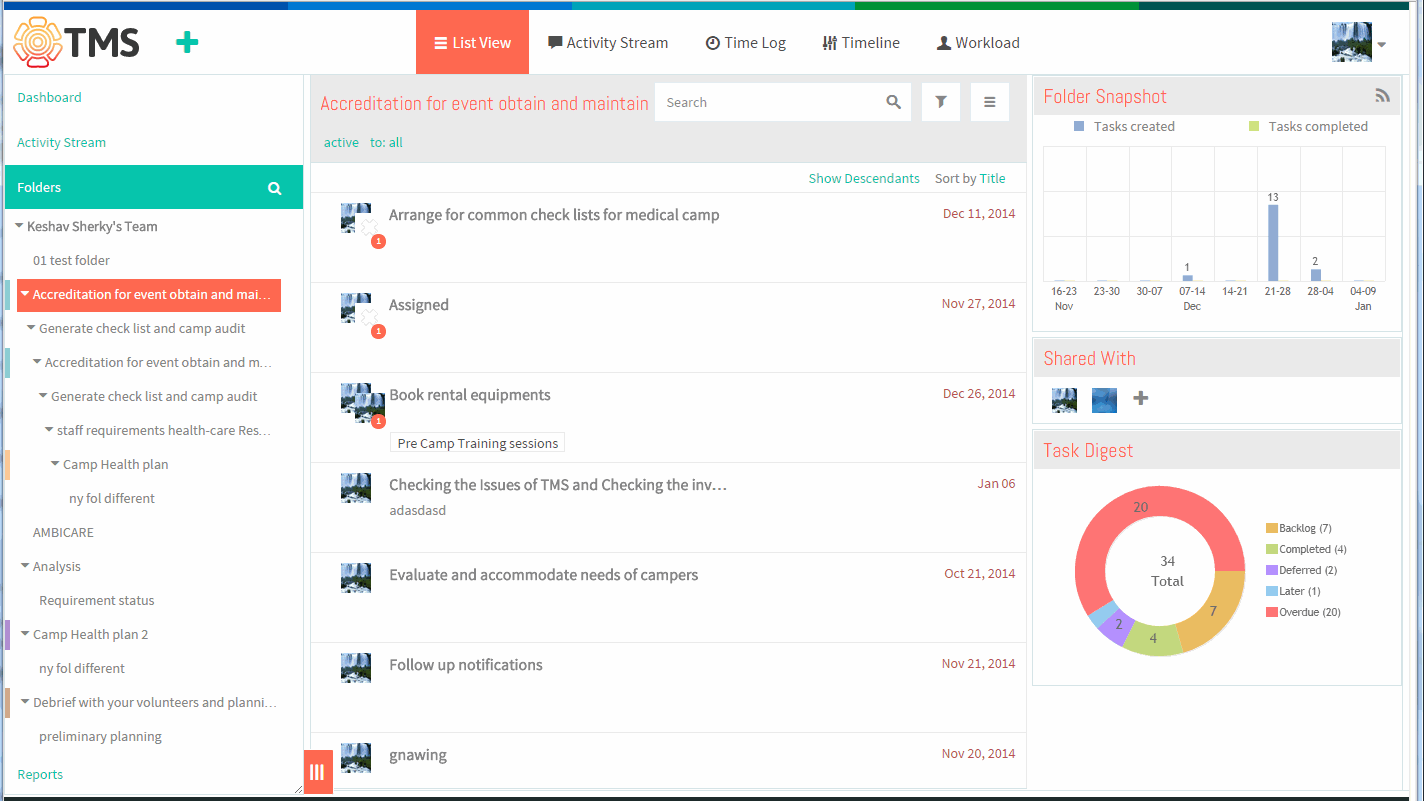The width and height of the screenshot is (1424, 801).
Task: Open the Time Log tab
Action: click(x=746, y=43)
